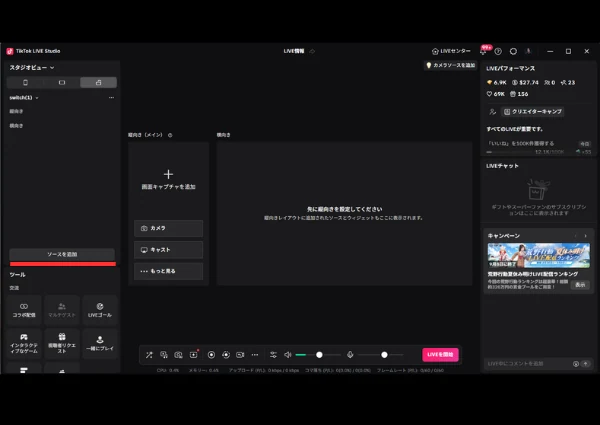Adjust the microphone volume slider
This screenshot has height=425, width=600.
coord(380,355)
